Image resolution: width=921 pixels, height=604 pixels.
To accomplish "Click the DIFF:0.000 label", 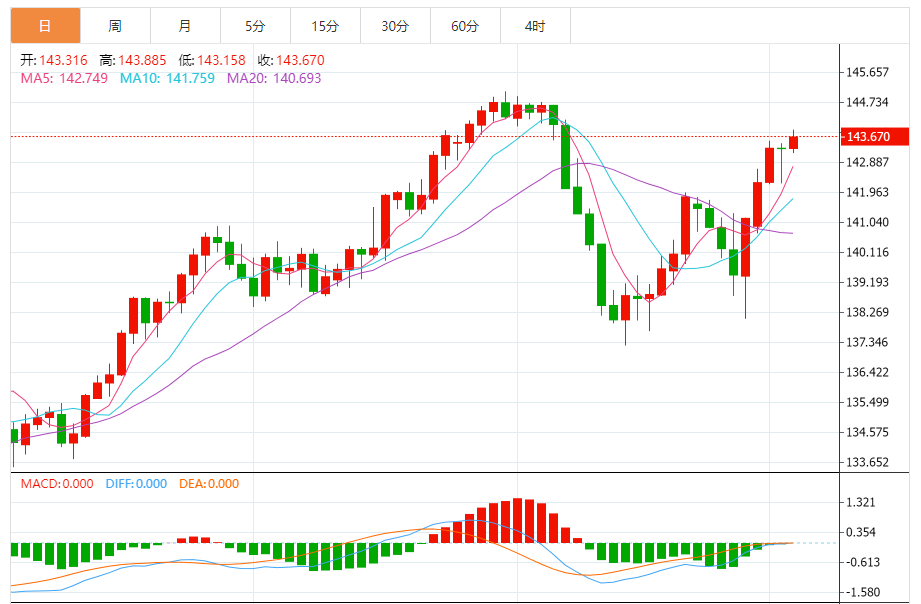I will click(x=136, y=484).
